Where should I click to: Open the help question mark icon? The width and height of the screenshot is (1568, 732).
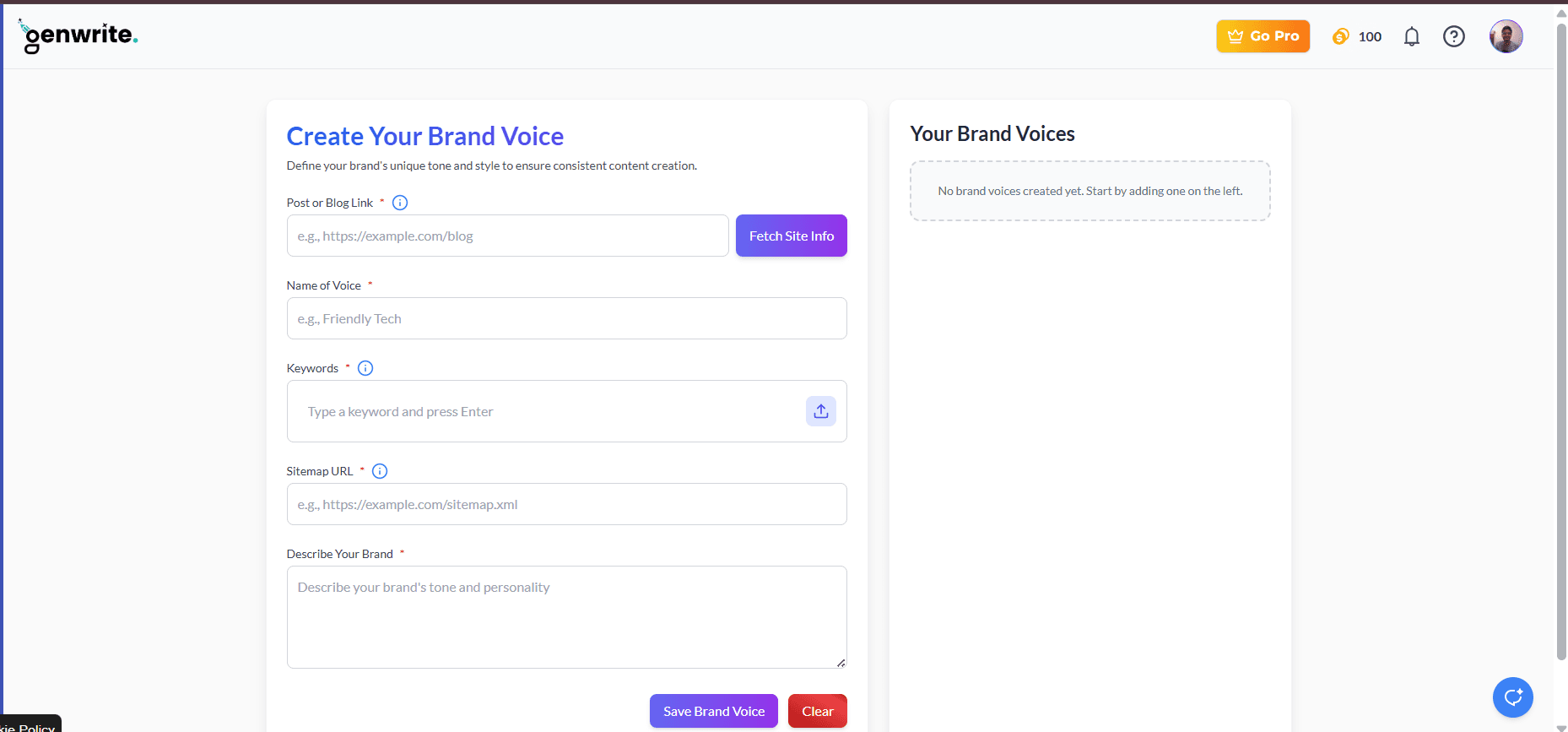(1453, 36)
